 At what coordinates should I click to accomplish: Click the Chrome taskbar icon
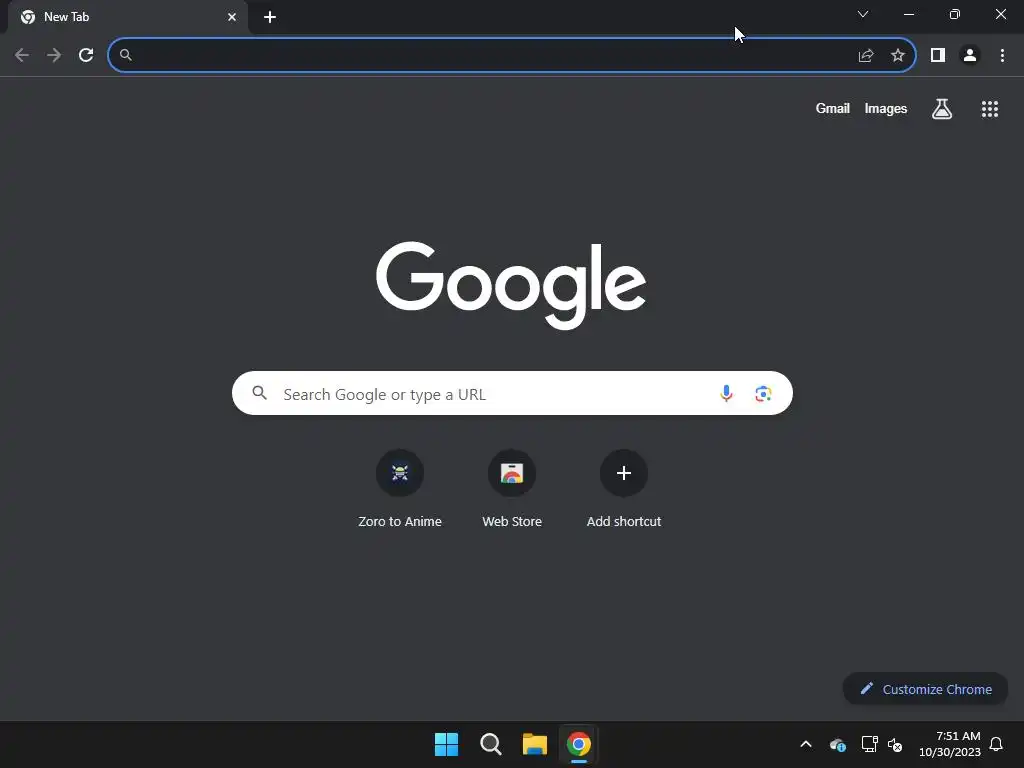(x=579, y=744)
